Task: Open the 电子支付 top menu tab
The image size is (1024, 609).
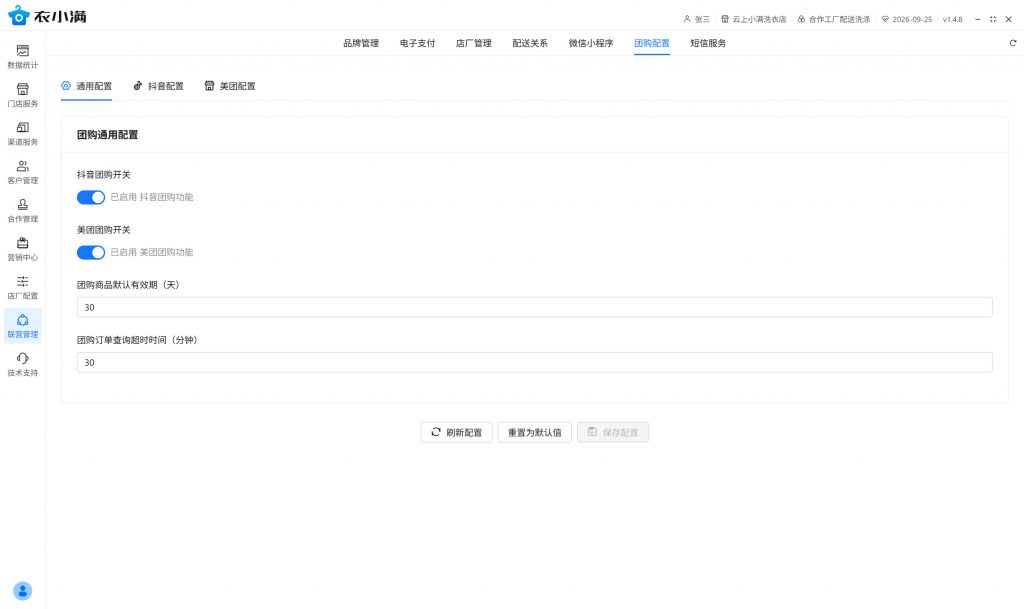Action: tap(417, 43)
